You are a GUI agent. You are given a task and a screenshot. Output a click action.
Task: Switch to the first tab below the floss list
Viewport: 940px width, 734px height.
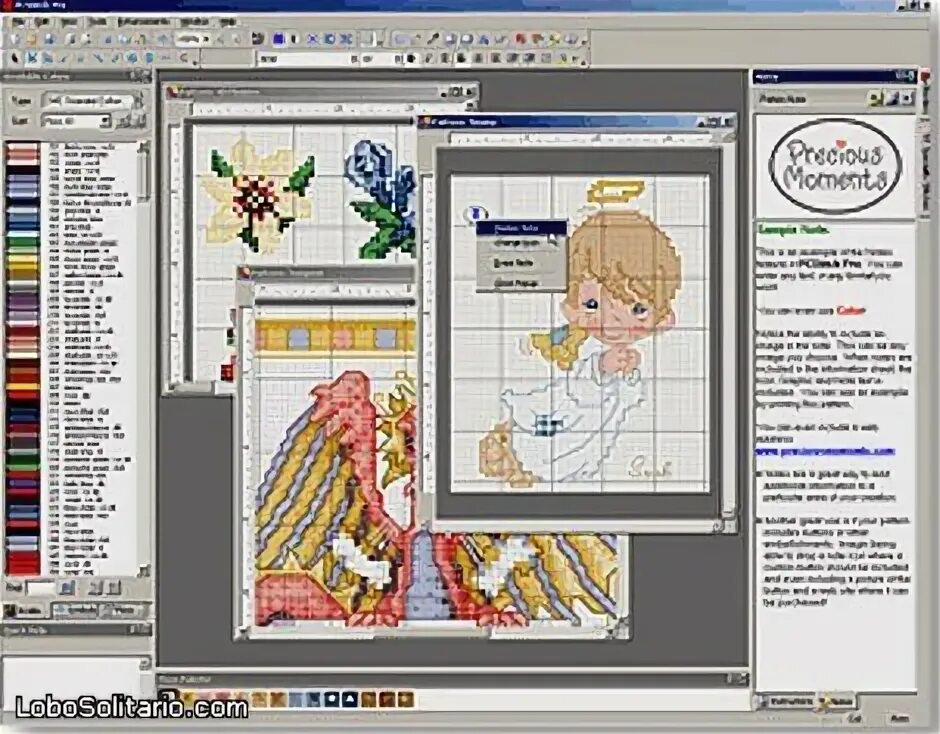(x=25, y=611)
